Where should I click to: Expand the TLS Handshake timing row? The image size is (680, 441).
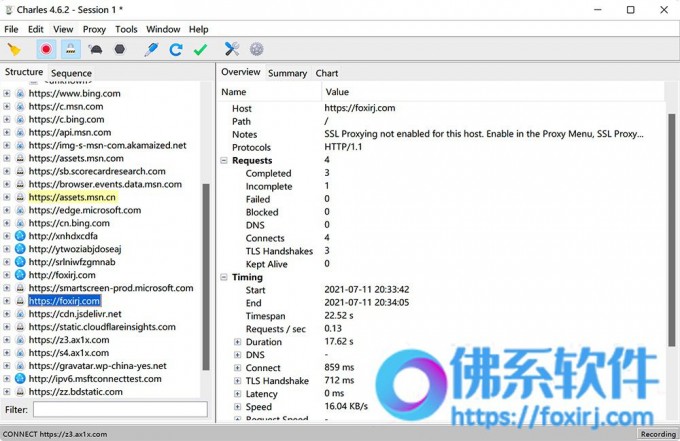tap(238, 381)
